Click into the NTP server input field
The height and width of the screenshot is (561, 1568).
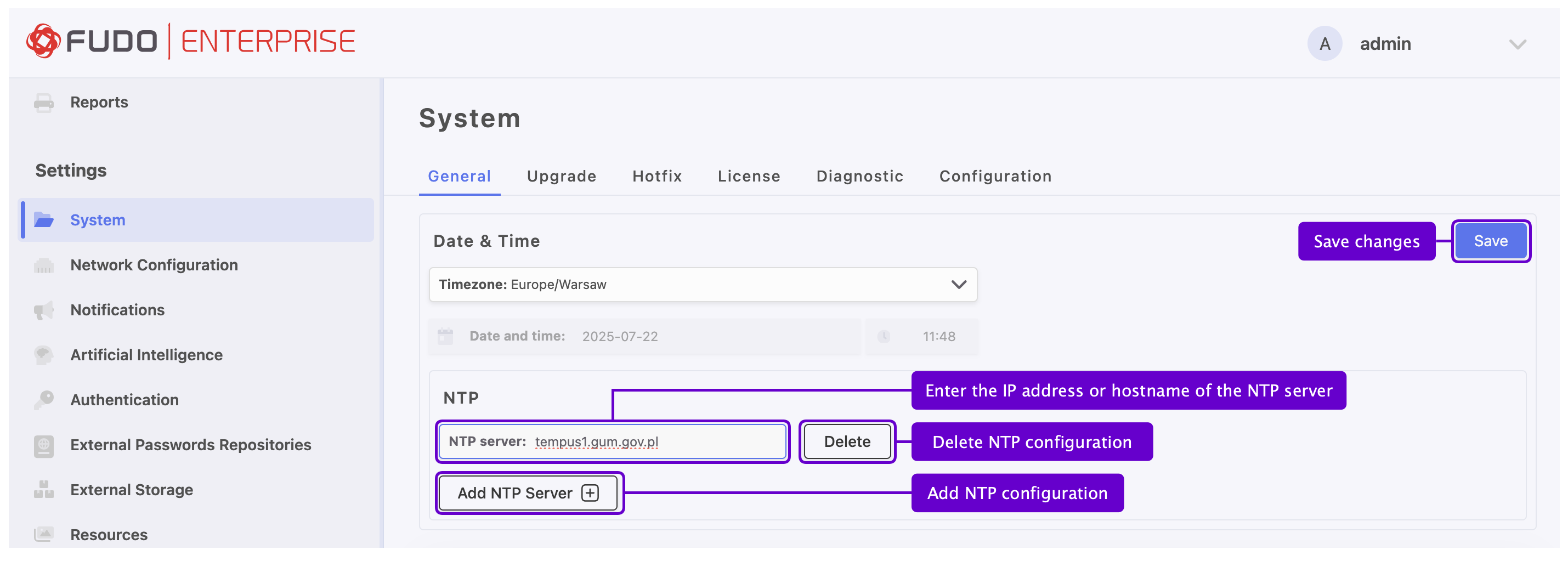[658, 442]
